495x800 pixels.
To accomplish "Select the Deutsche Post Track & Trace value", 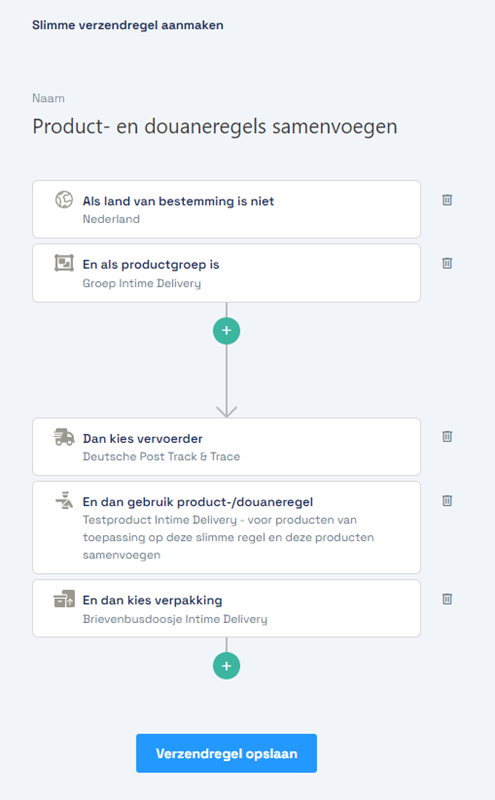I will (x=161, y=457).
